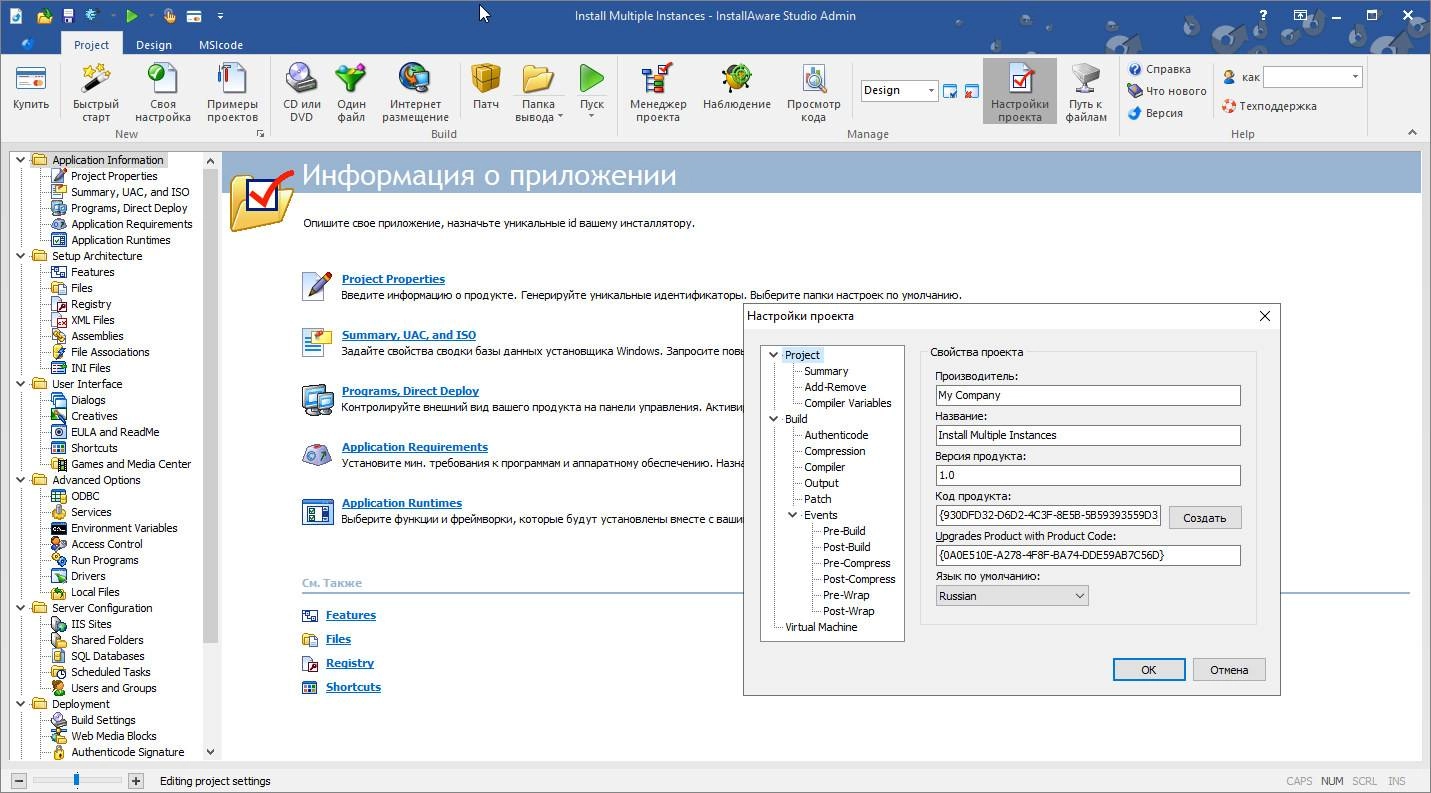Collapse User Interface tree node

click(x=20, y=384)
